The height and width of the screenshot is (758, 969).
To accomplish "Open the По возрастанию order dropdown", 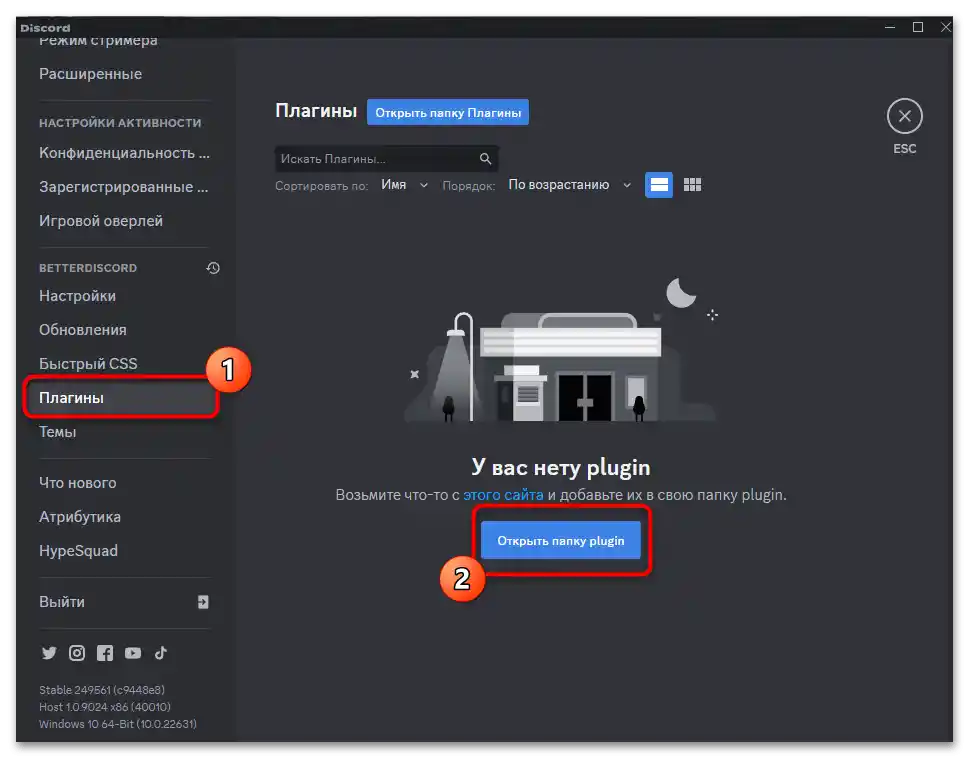I will tap(569, 185).
